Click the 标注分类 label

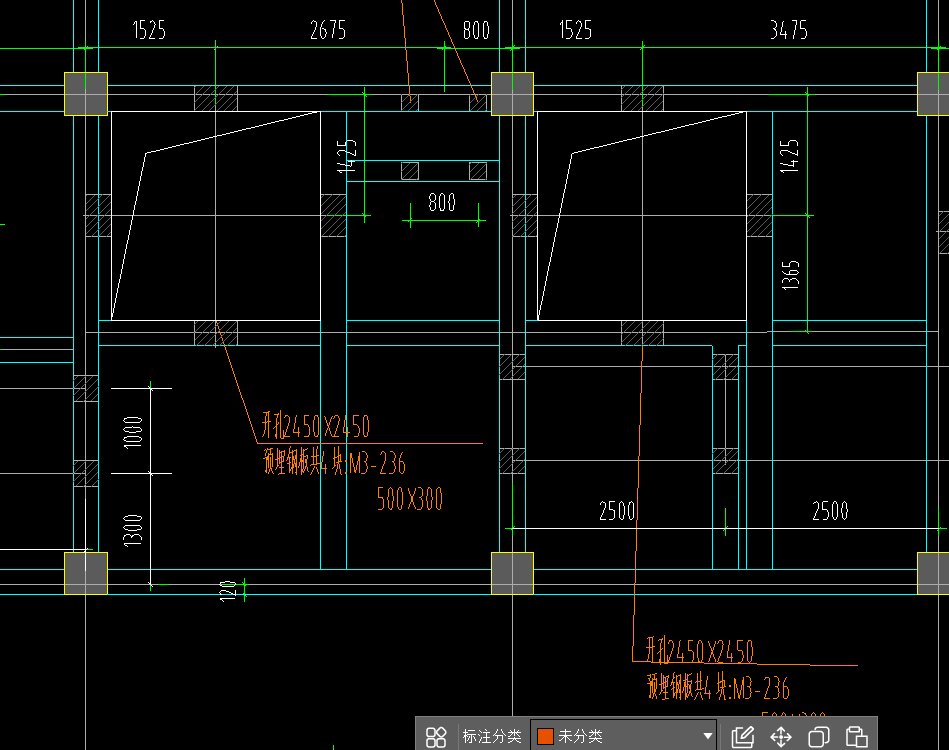(491, 736)
